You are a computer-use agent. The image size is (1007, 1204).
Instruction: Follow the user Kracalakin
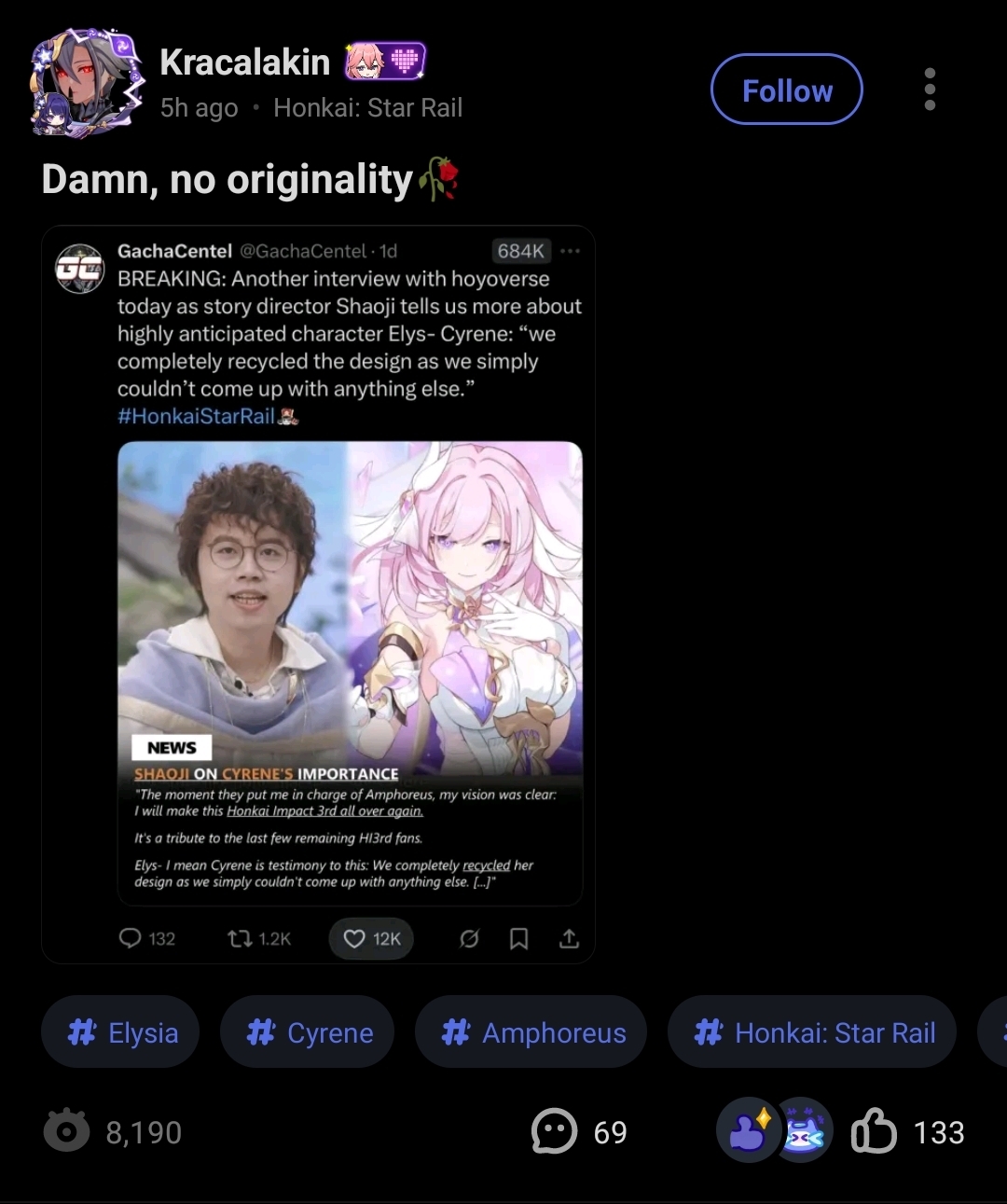[787, 90]
